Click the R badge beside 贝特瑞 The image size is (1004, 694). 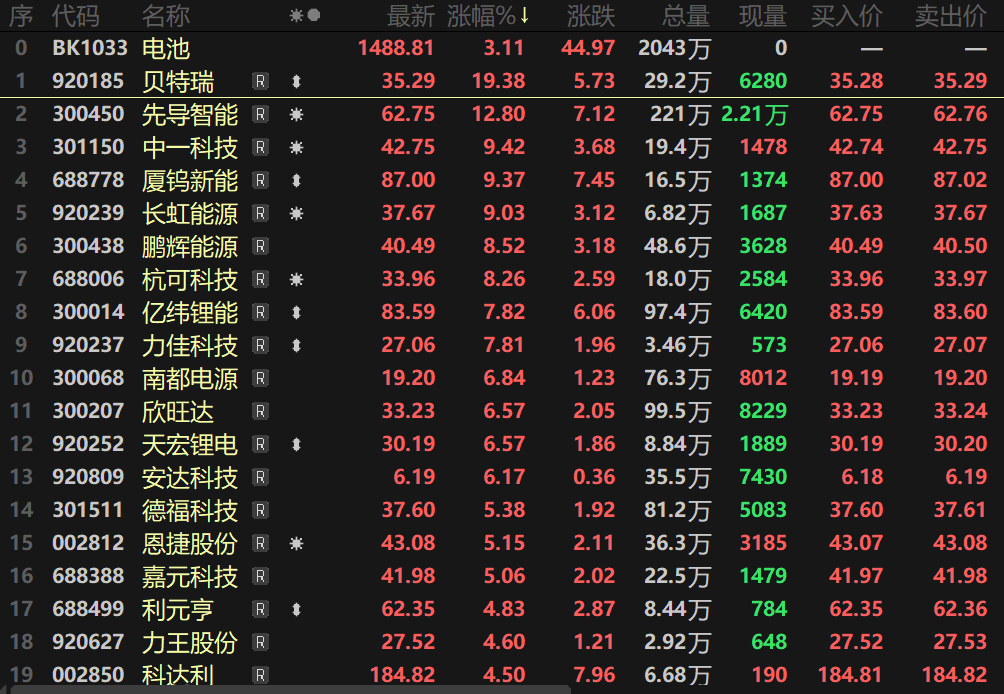click(261, 82)
